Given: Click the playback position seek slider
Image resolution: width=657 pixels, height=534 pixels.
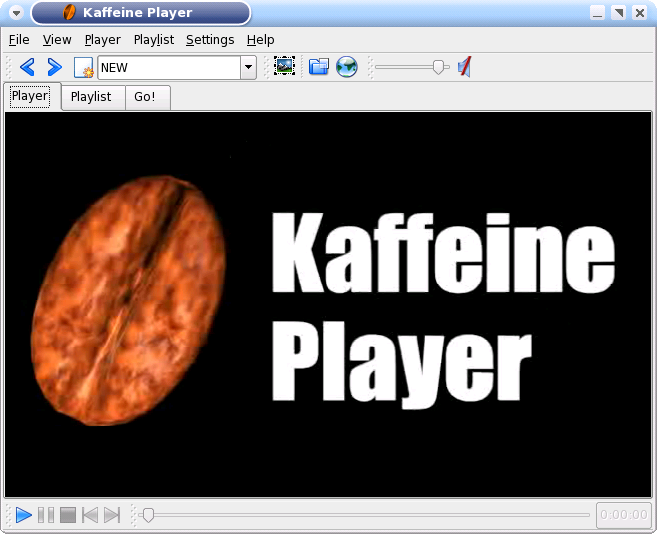Looking at the screenshot, I should tap(364, 515).
